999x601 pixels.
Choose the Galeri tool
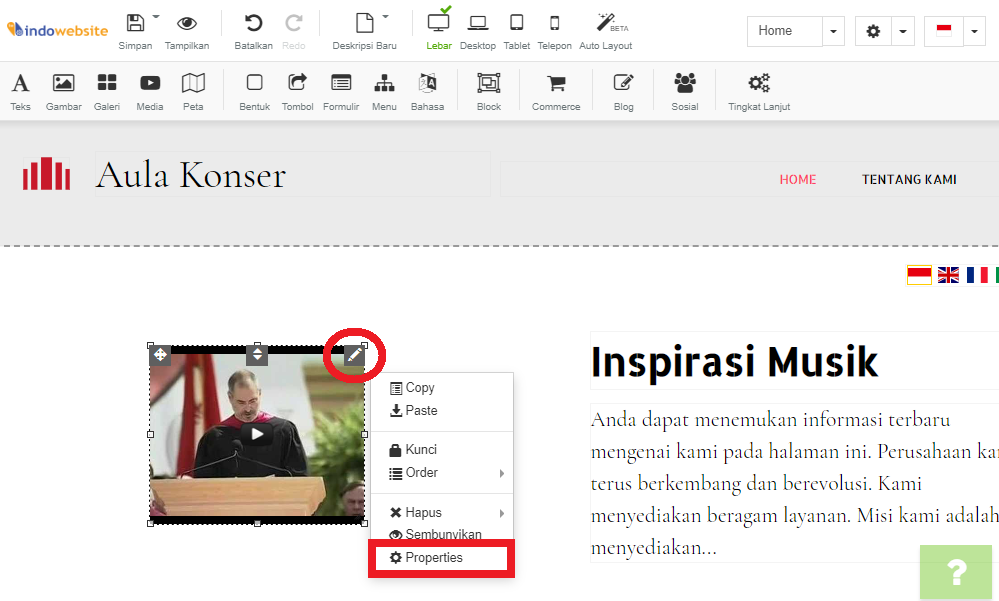106,84
